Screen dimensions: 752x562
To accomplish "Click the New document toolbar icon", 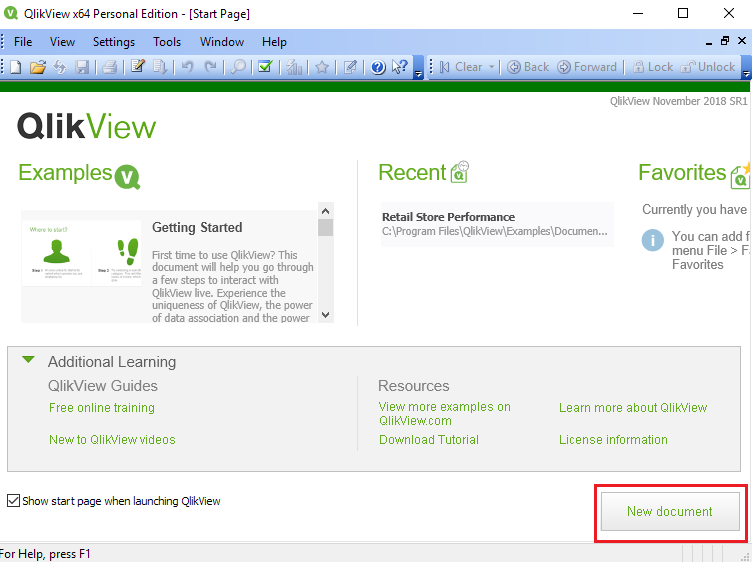I will (15, 67).
